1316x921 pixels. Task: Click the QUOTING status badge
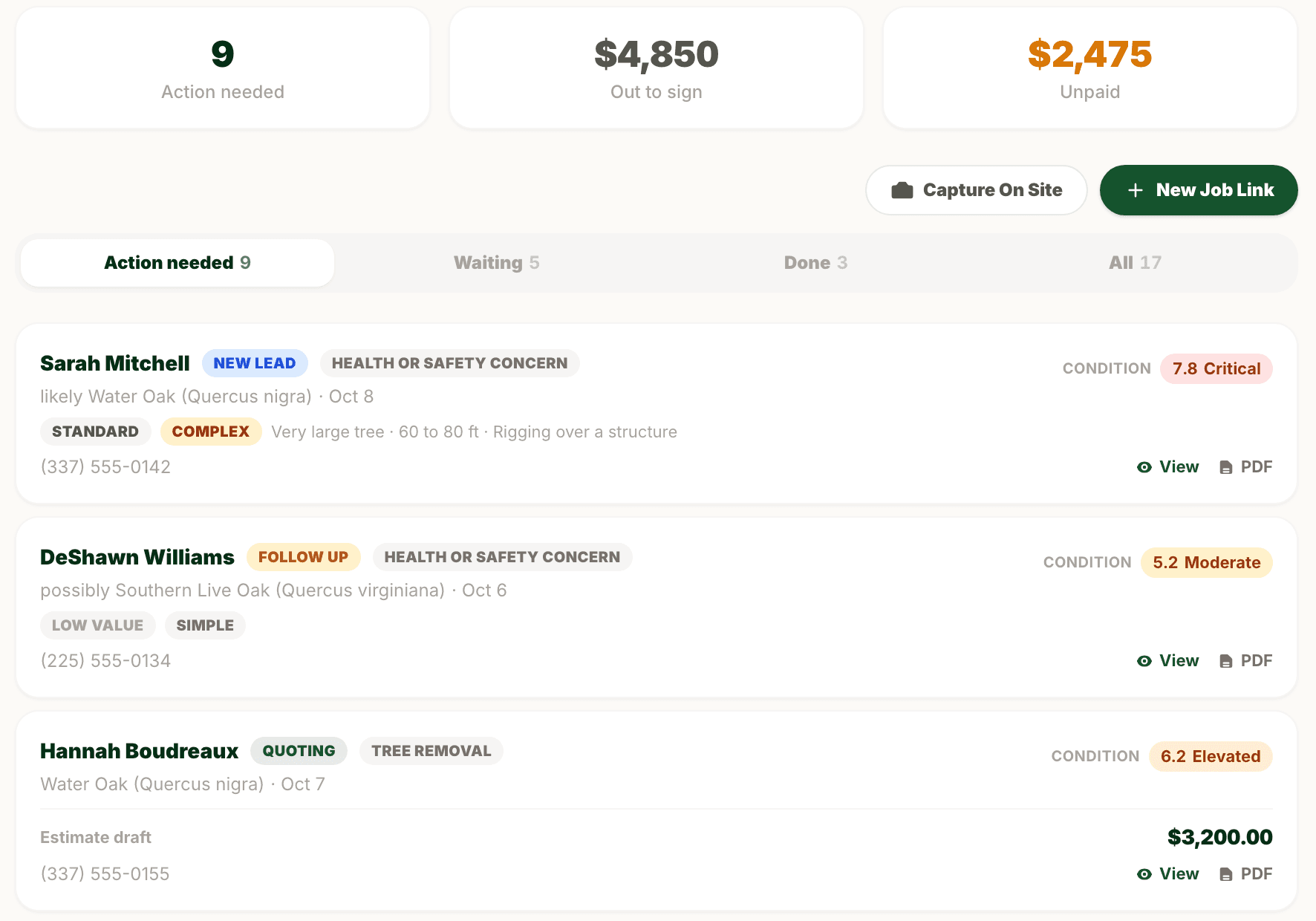click(x=299, y=751)
